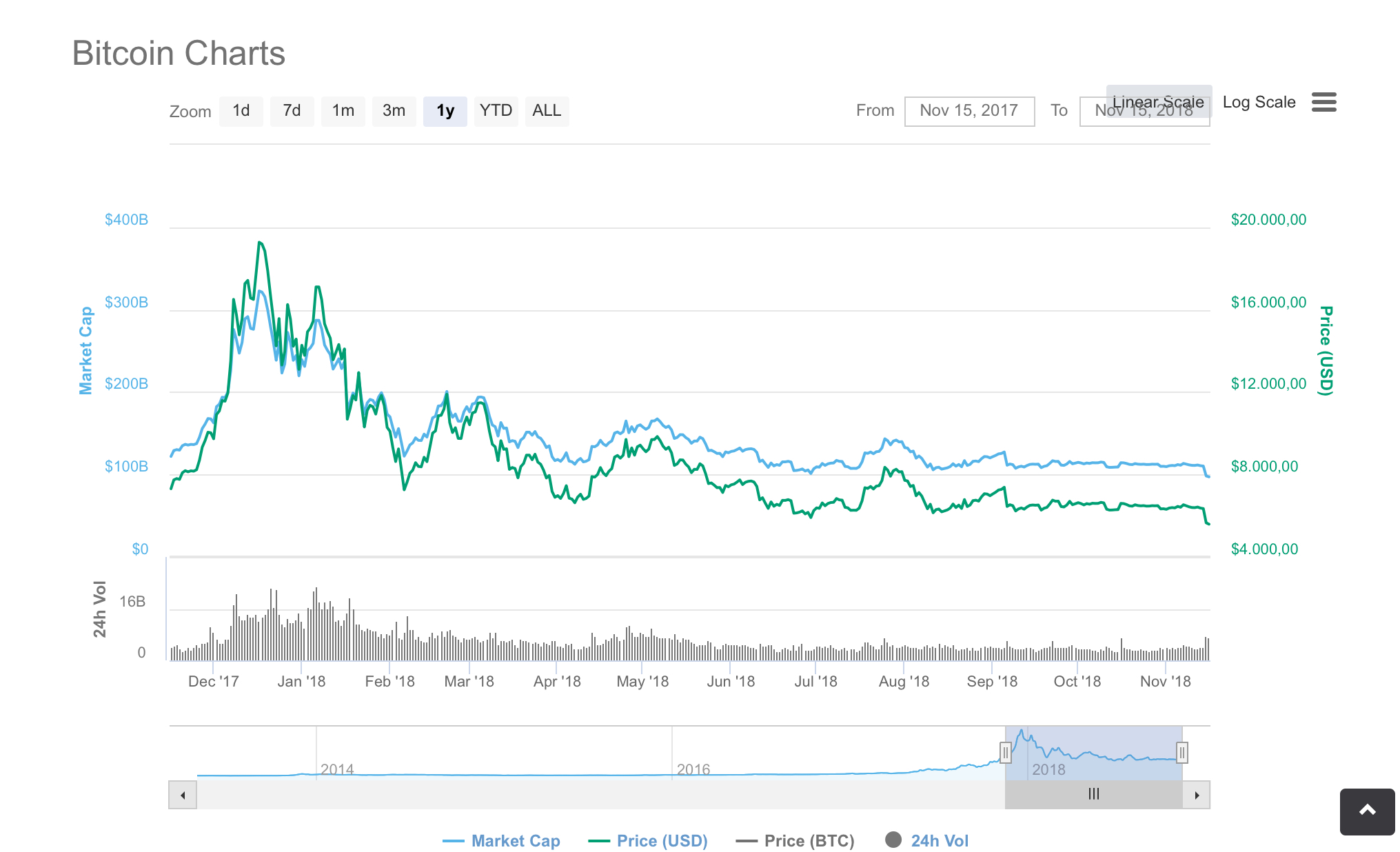Set zoom to 1d
This screenshot has height=852, width=1400.
coord(241,111)
